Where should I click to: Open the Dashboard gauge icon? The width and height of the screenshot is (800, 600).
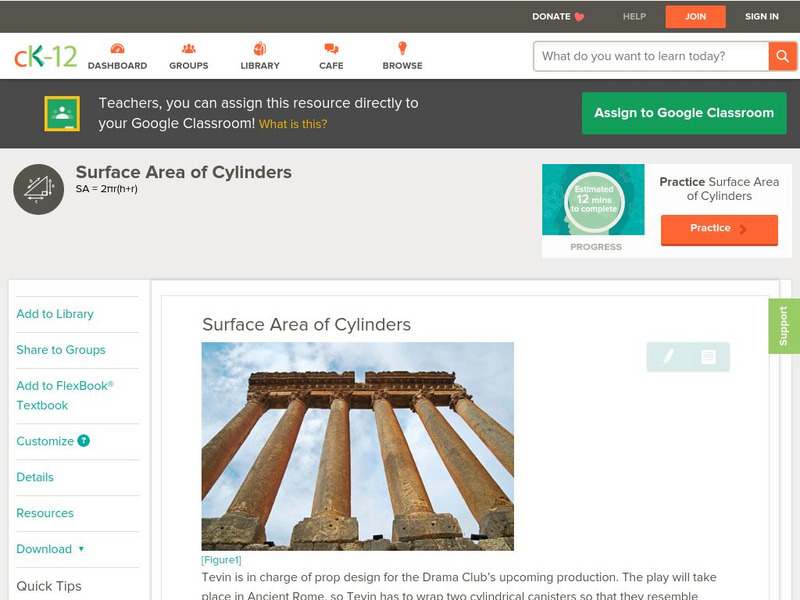point(117,49)
